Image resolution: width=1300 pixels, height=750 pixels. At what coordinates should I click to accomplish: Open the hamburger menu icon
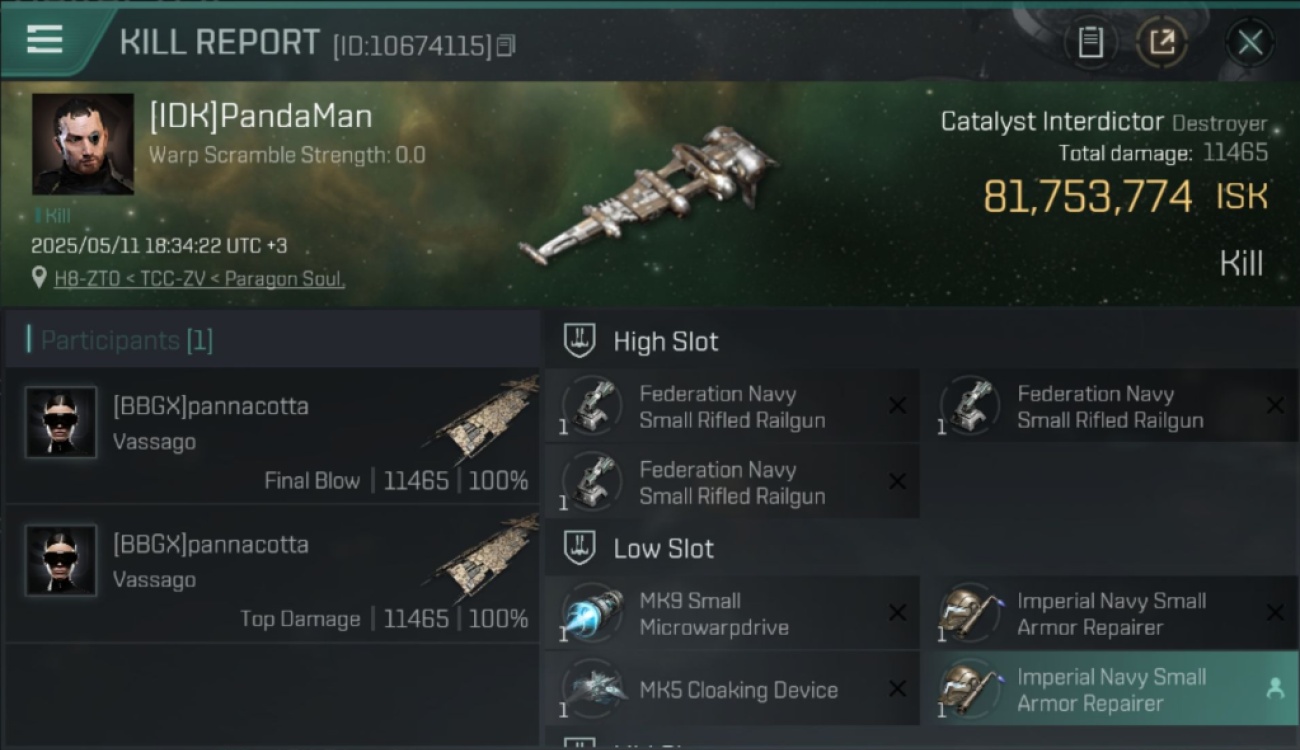pos(44,40)
